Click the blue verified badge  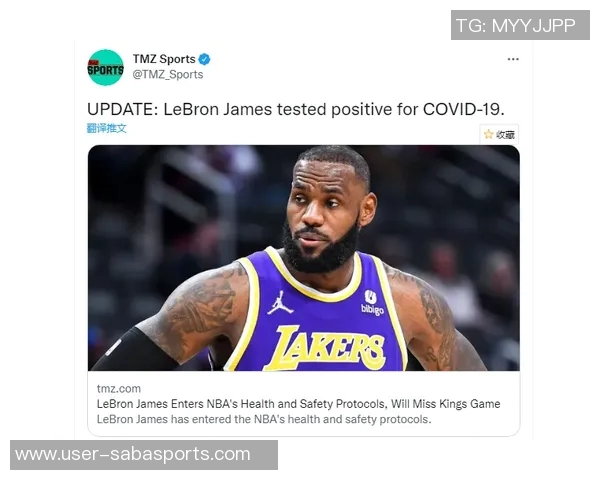[204, 59]
